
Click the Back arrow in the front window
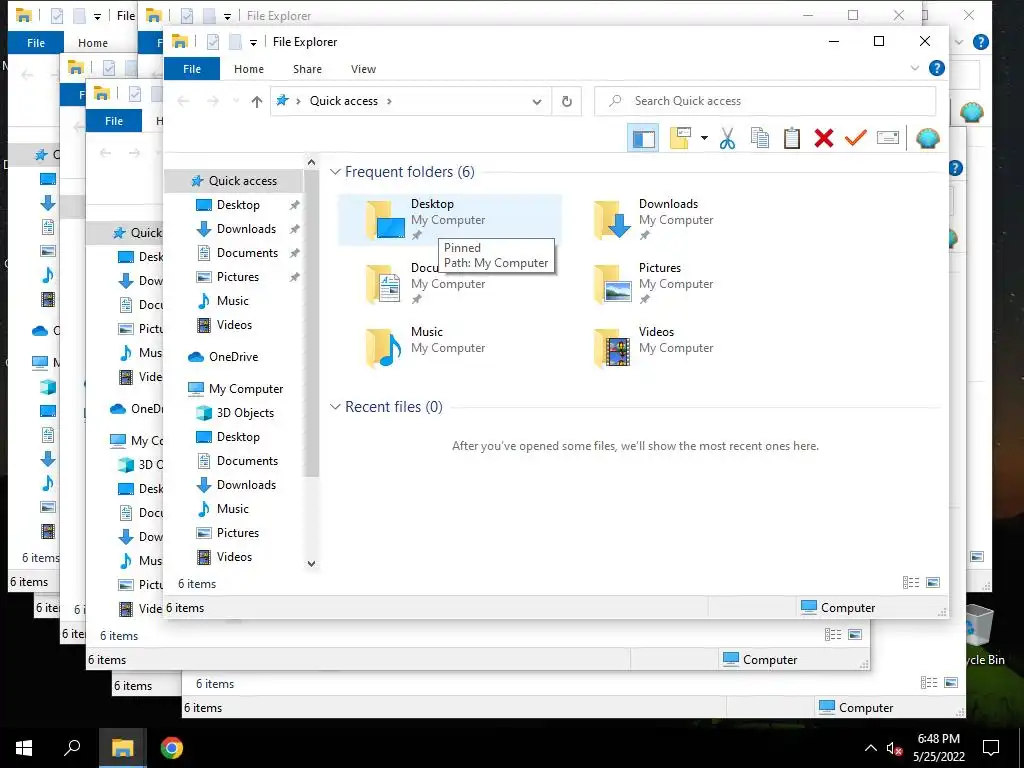(x=184, y=101)
